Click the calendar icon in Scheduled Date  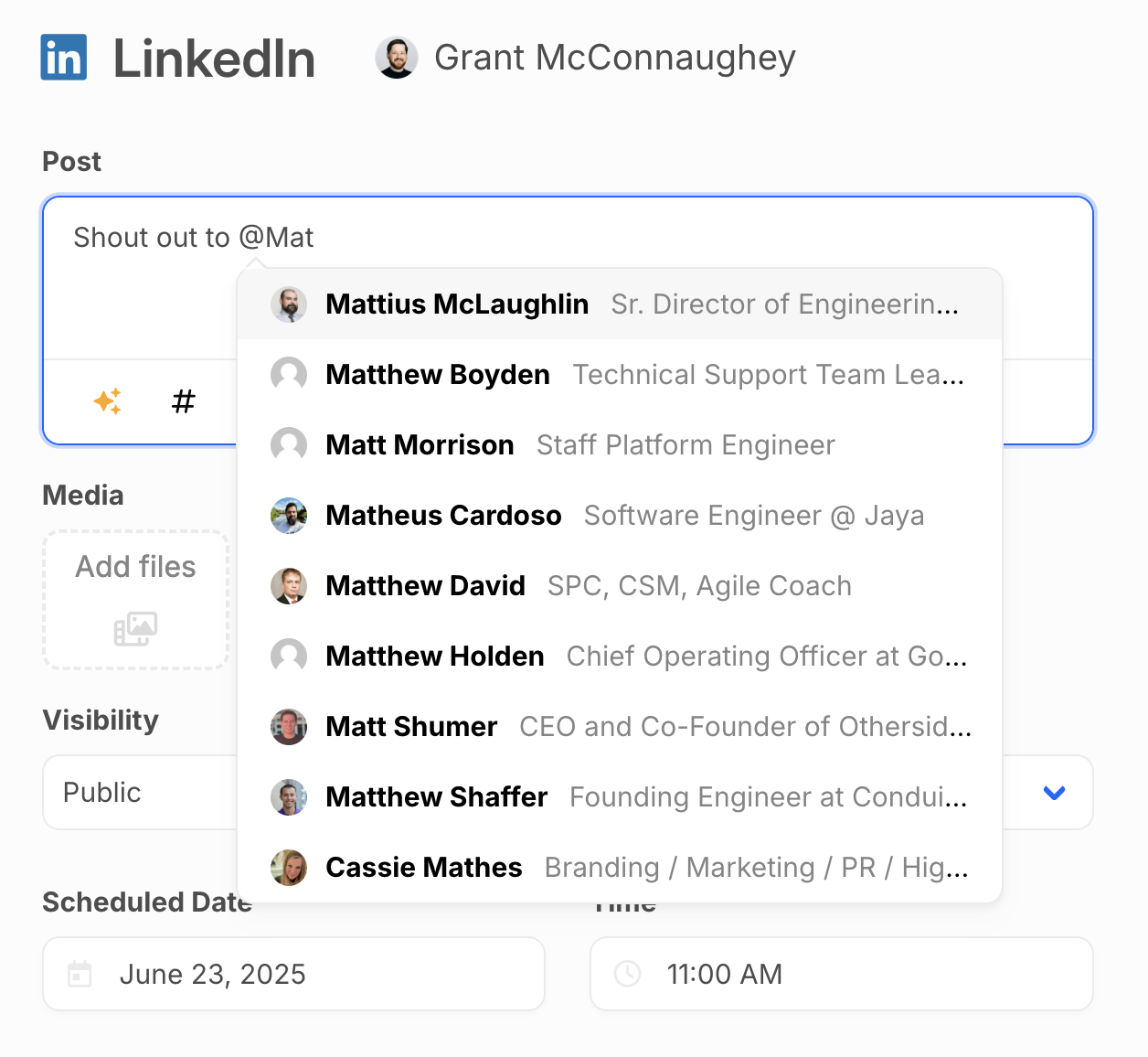pyautogui.click(x=80, y=974)
